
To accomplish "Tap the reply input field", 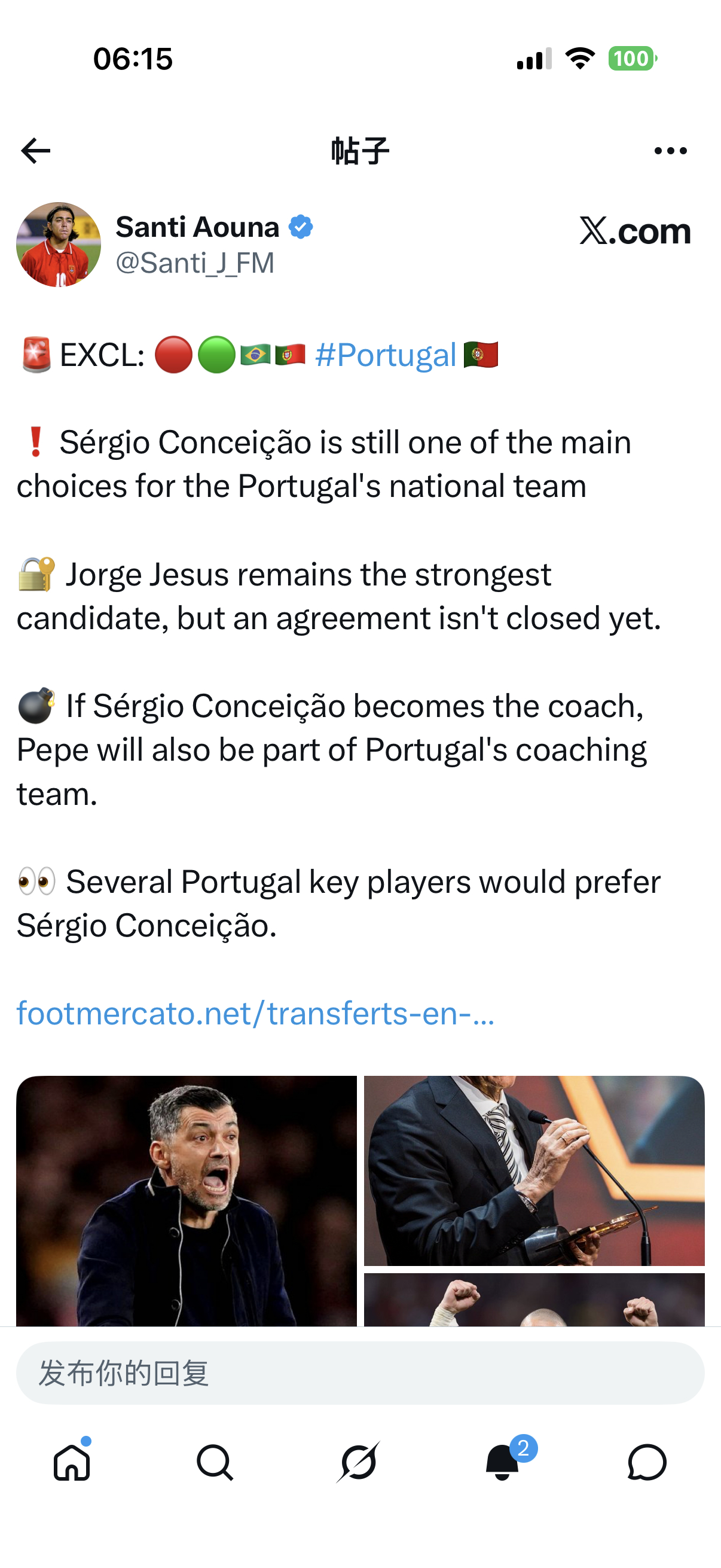I will tap(360, 1373).
